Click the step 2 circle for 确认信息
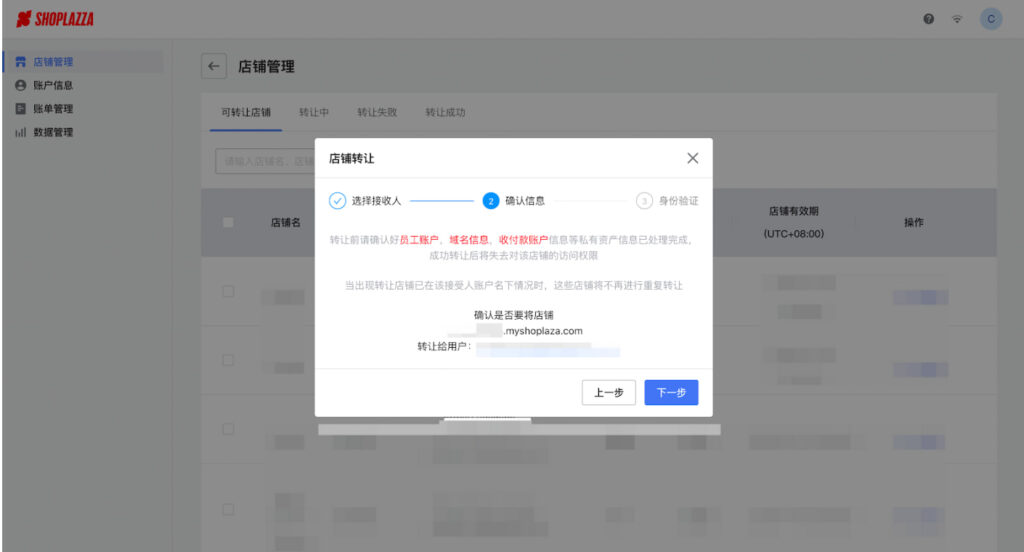The height and width of the screenshot is (552, 1024). (490, 201)
